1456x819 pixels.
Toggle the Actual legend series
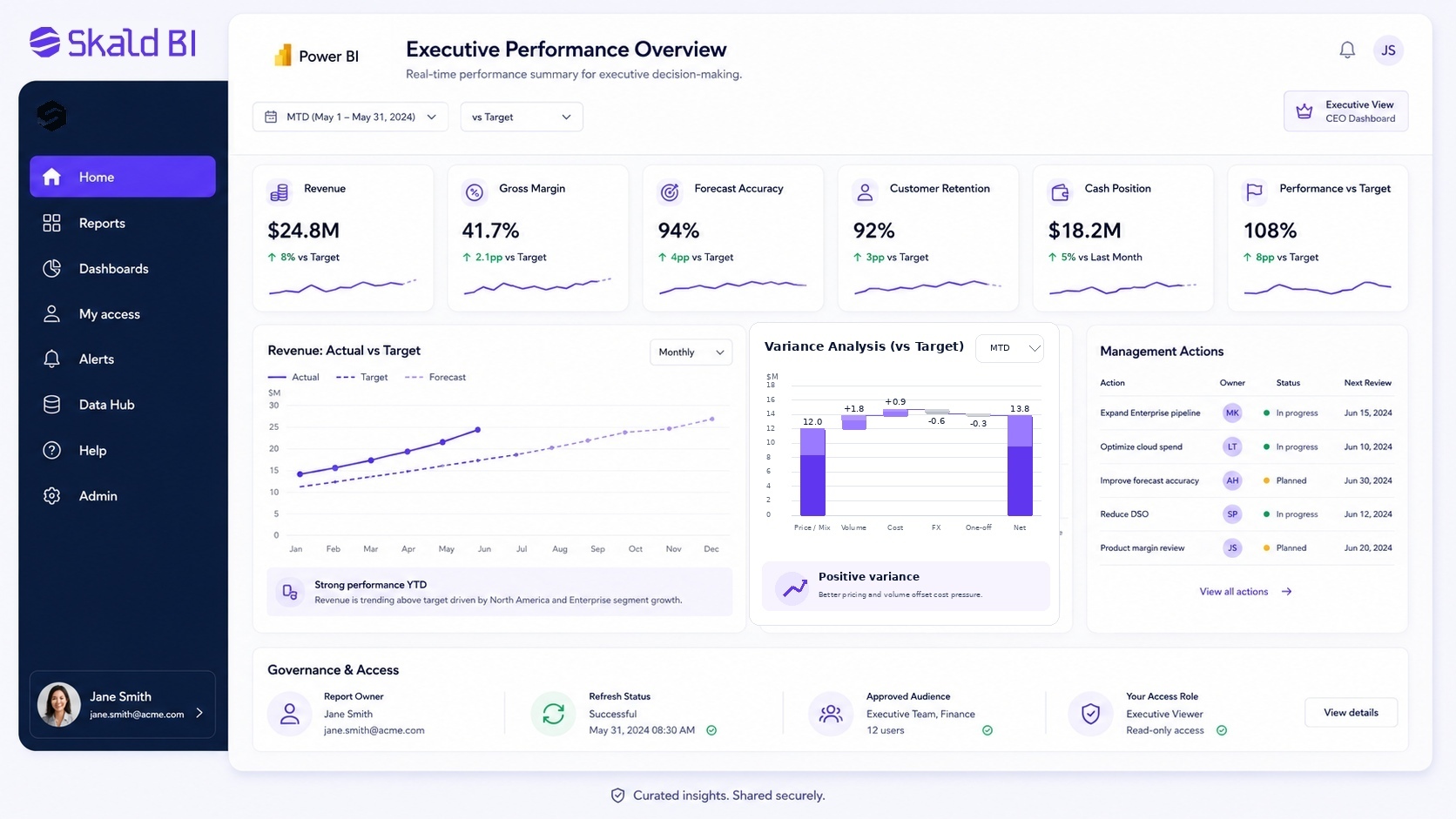(293, 377)
